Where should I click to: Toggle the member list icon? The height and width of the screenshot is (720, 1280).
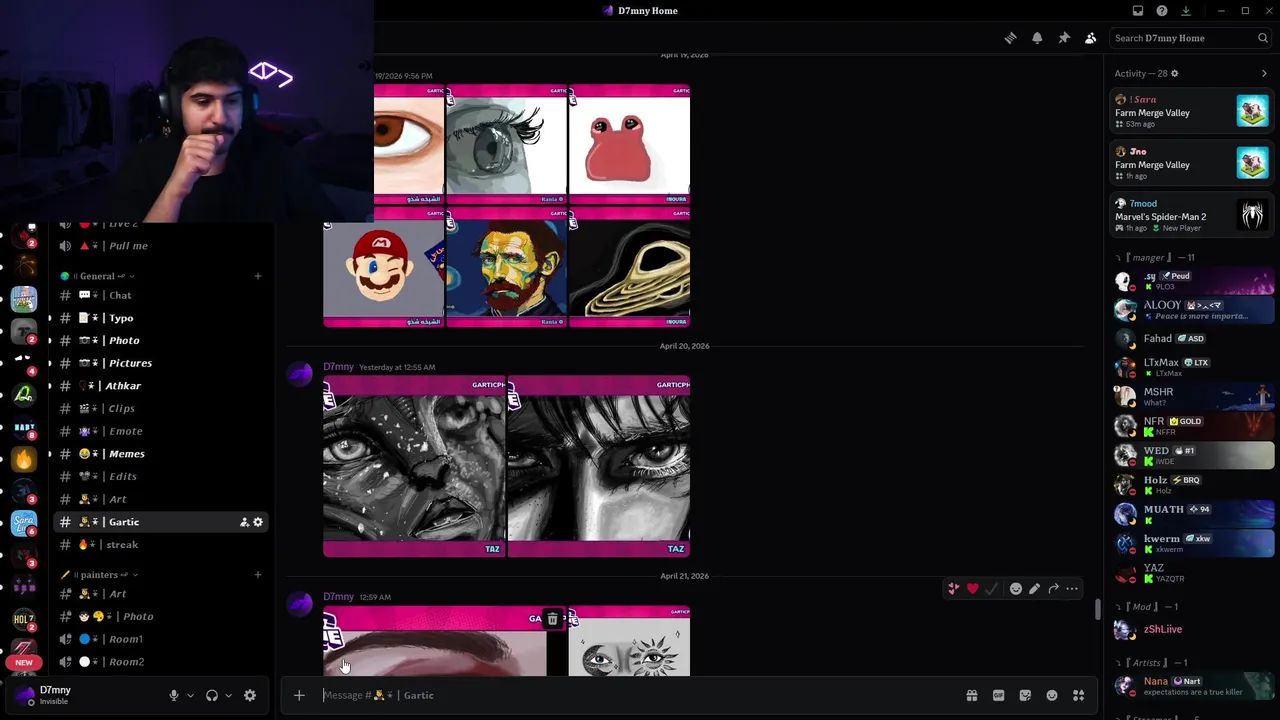click(1090, 38)
